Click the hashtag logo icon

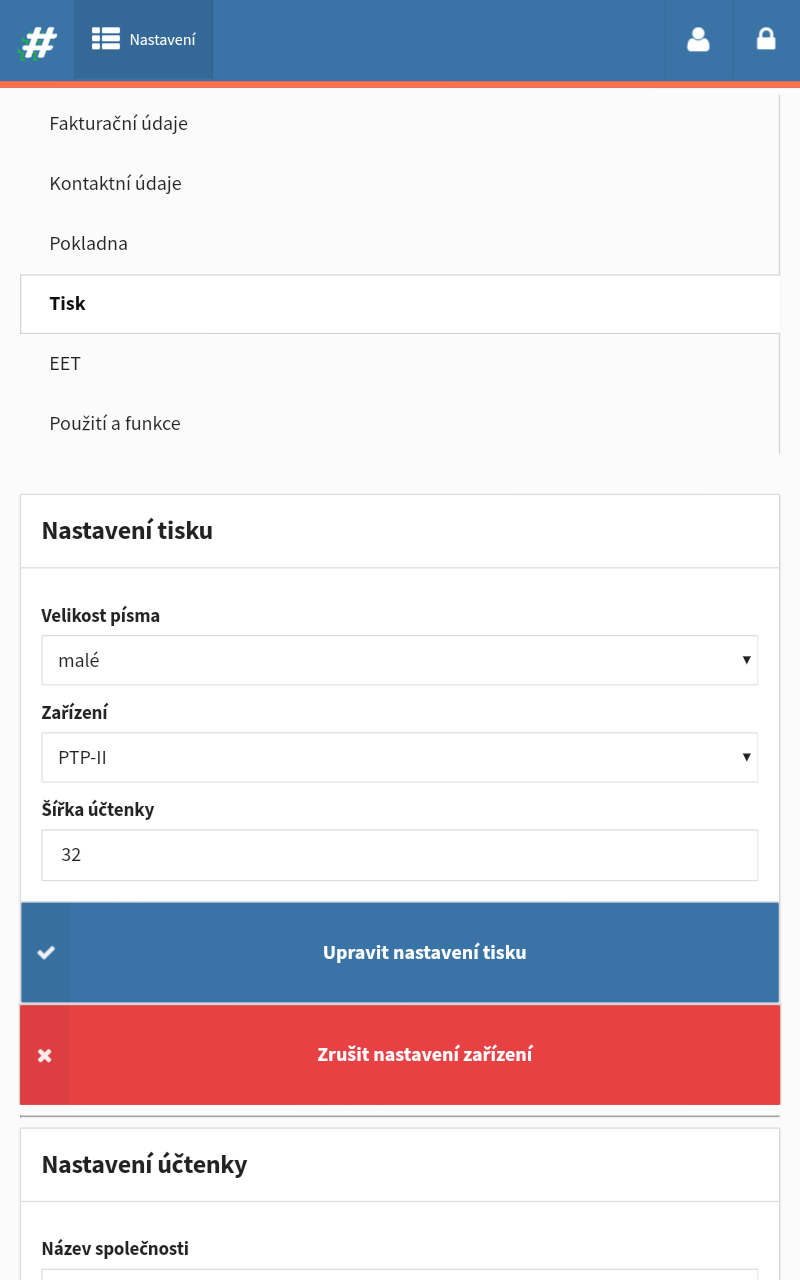[x=38, y=42]
